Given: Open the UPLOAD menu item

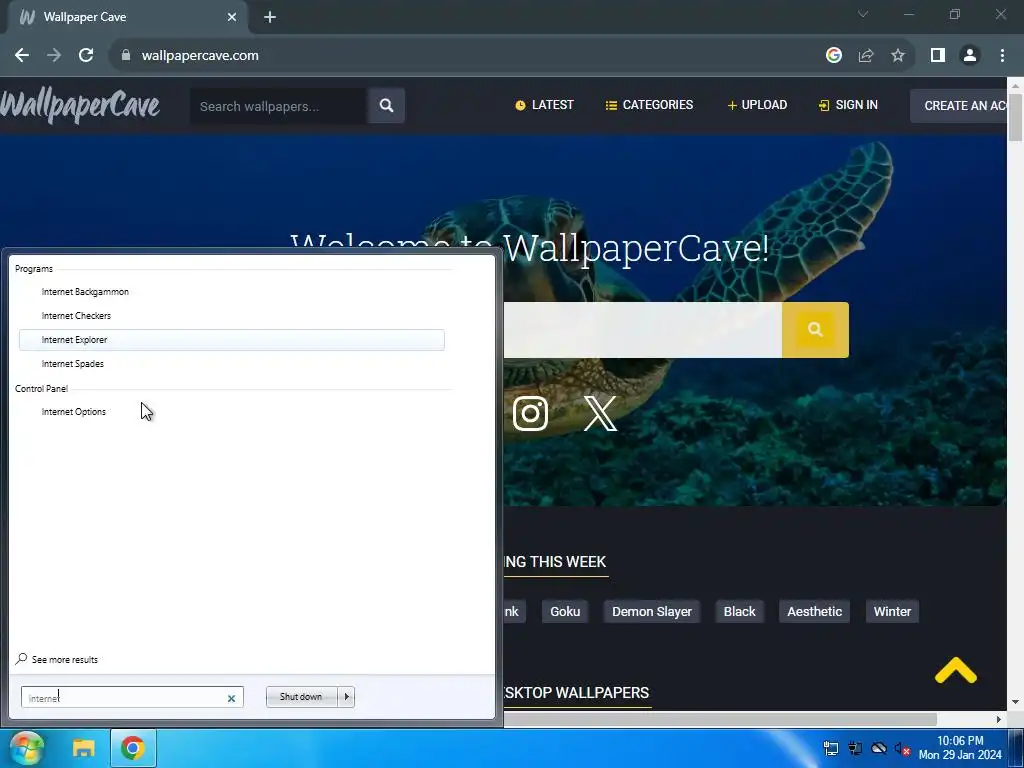Looking at the screenshot, I should (x=757, y=105).
